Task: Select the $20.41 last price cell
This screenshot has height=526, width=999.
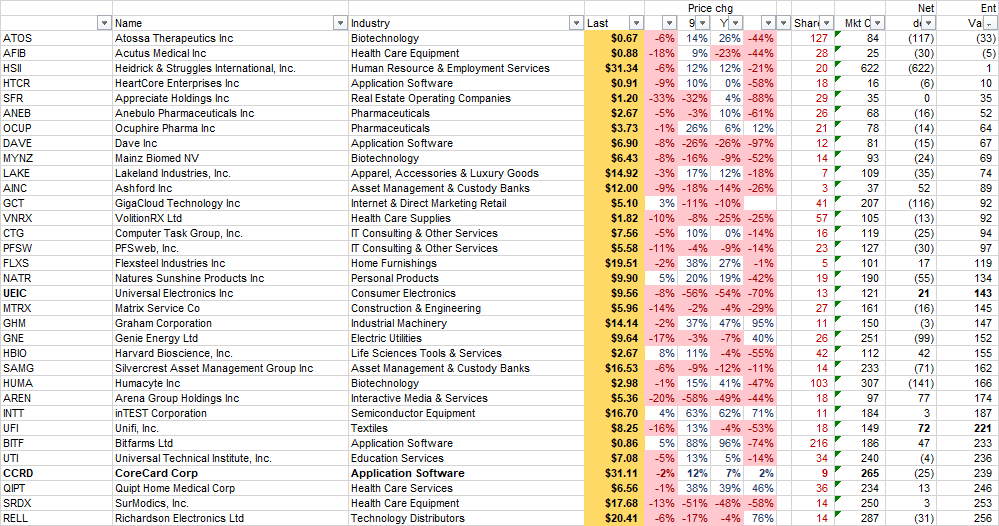Action: (614, 518)
